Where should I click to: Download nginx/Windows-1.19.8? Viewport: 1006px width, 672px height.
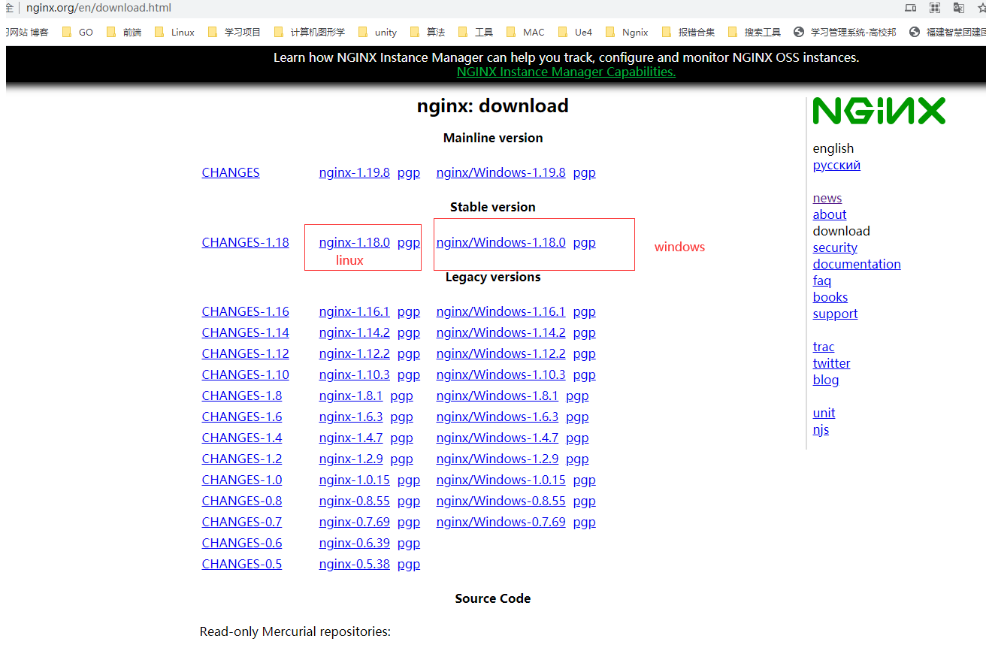tap(500, 173)
